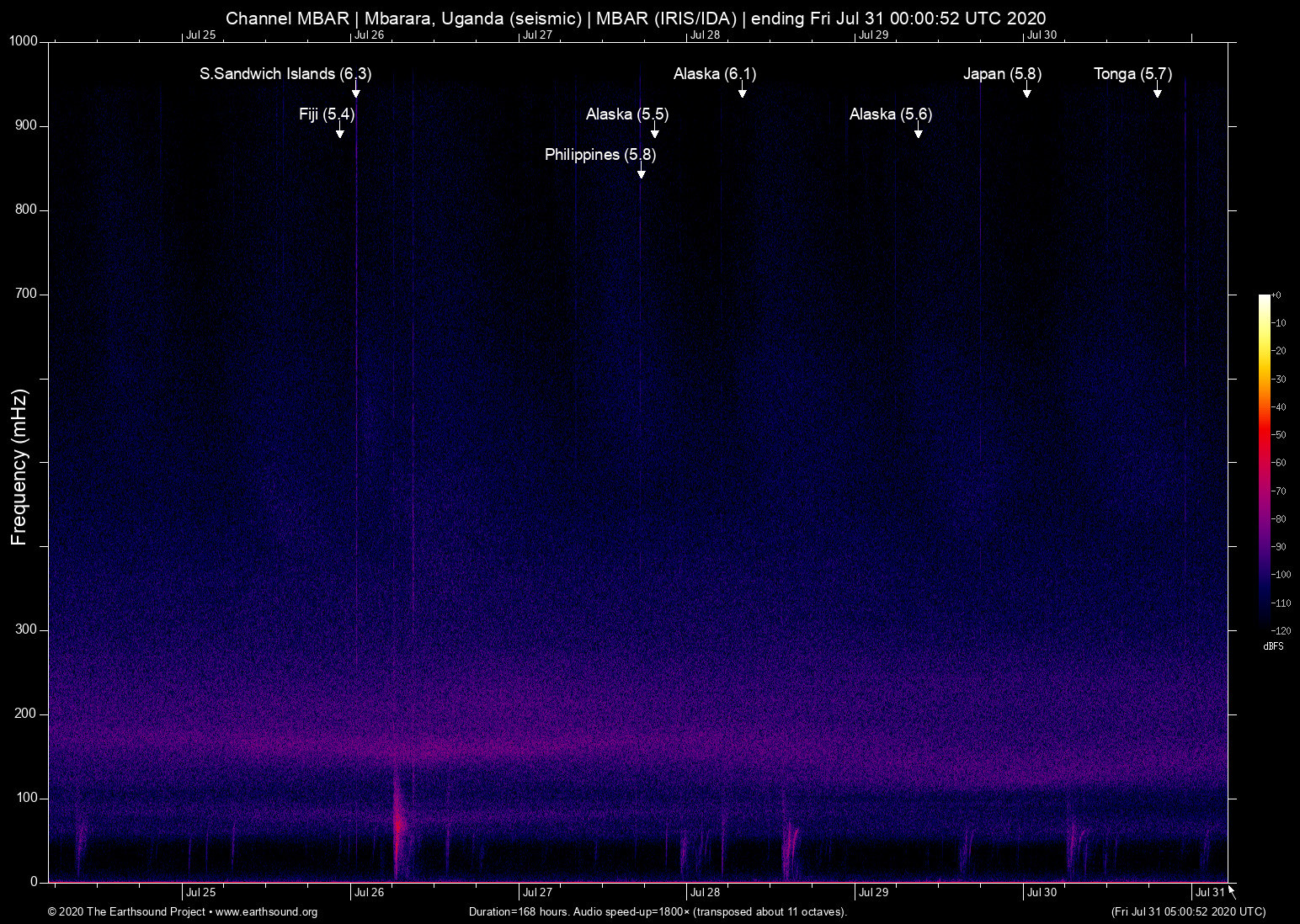Click the arrow beneath Alaska (5.5)

coord(655,130)
